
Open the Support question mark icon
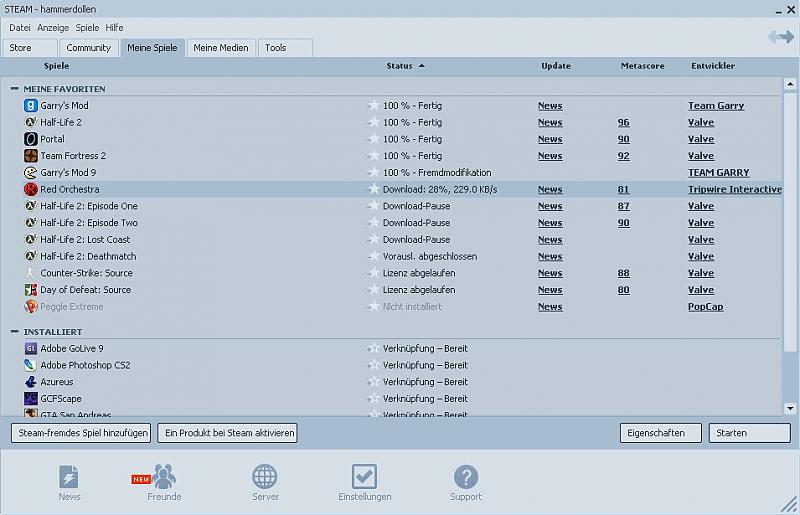point(465,477)
